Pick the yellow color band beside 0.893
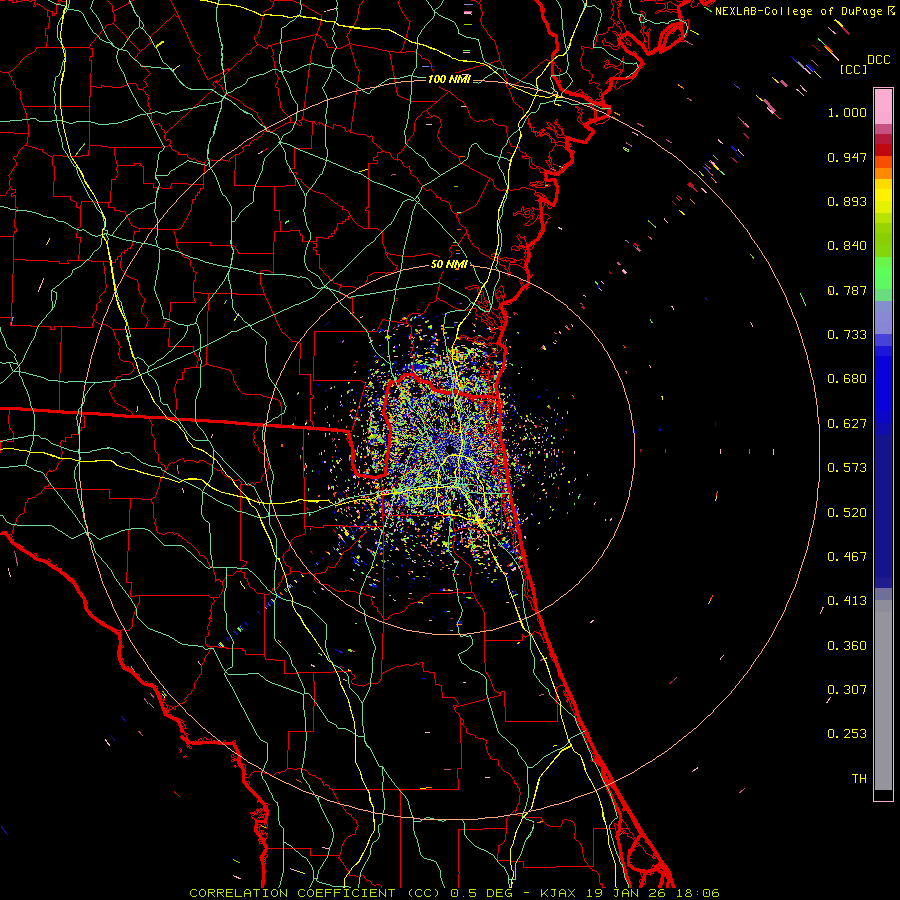The height and width of the screenshot is (900, 900). click(x=883, y=200)
